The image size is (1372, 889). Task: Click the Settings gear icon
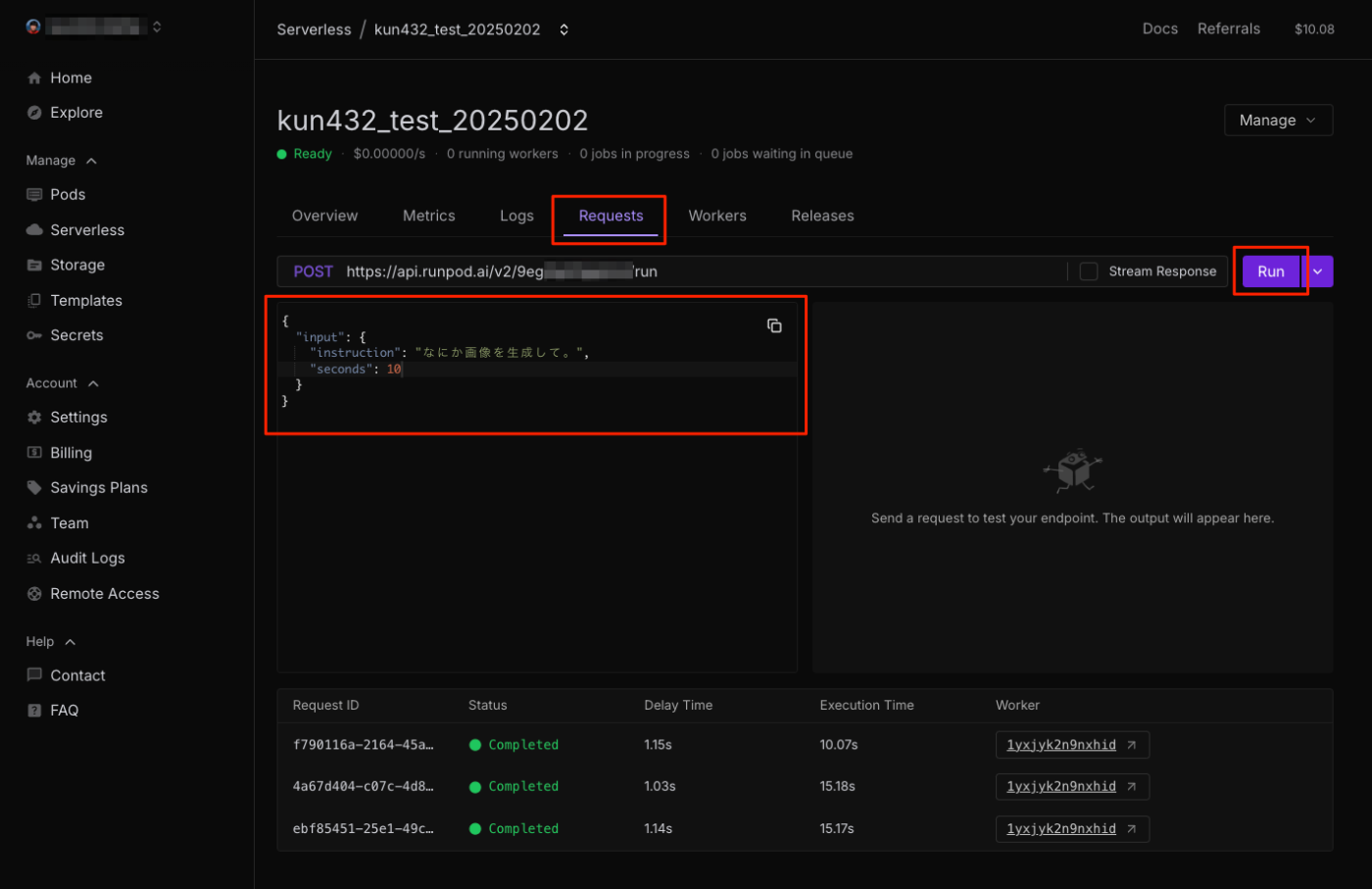pos(34,418)
